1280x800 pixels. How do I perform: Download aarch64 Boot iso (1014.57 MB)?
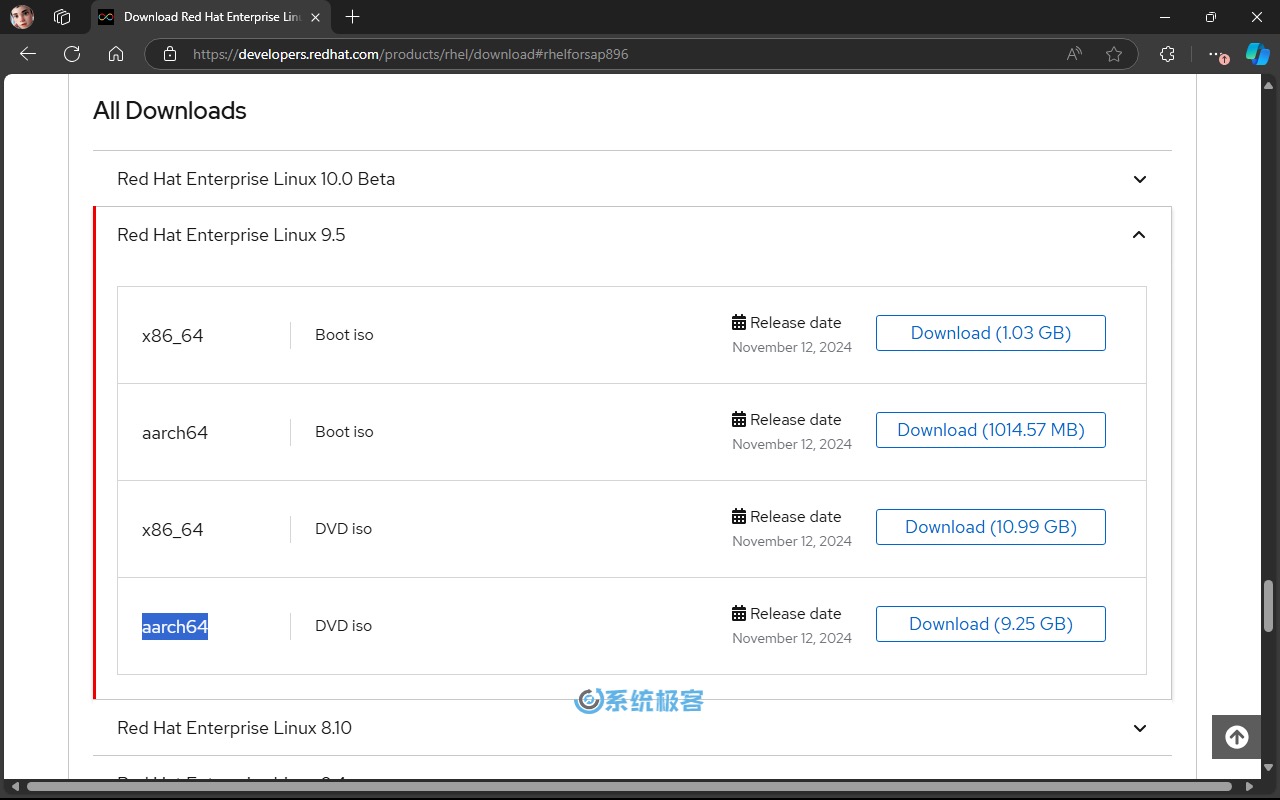click(991, 430)
